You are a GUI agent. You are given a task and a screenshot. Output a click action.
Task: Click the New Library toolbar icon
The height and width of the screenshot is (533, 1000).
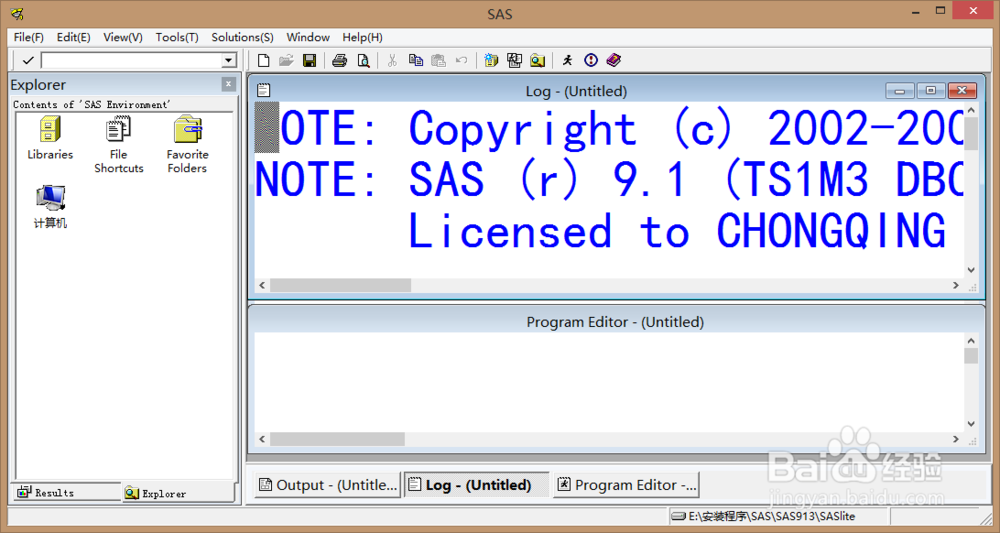pos(491,61)
